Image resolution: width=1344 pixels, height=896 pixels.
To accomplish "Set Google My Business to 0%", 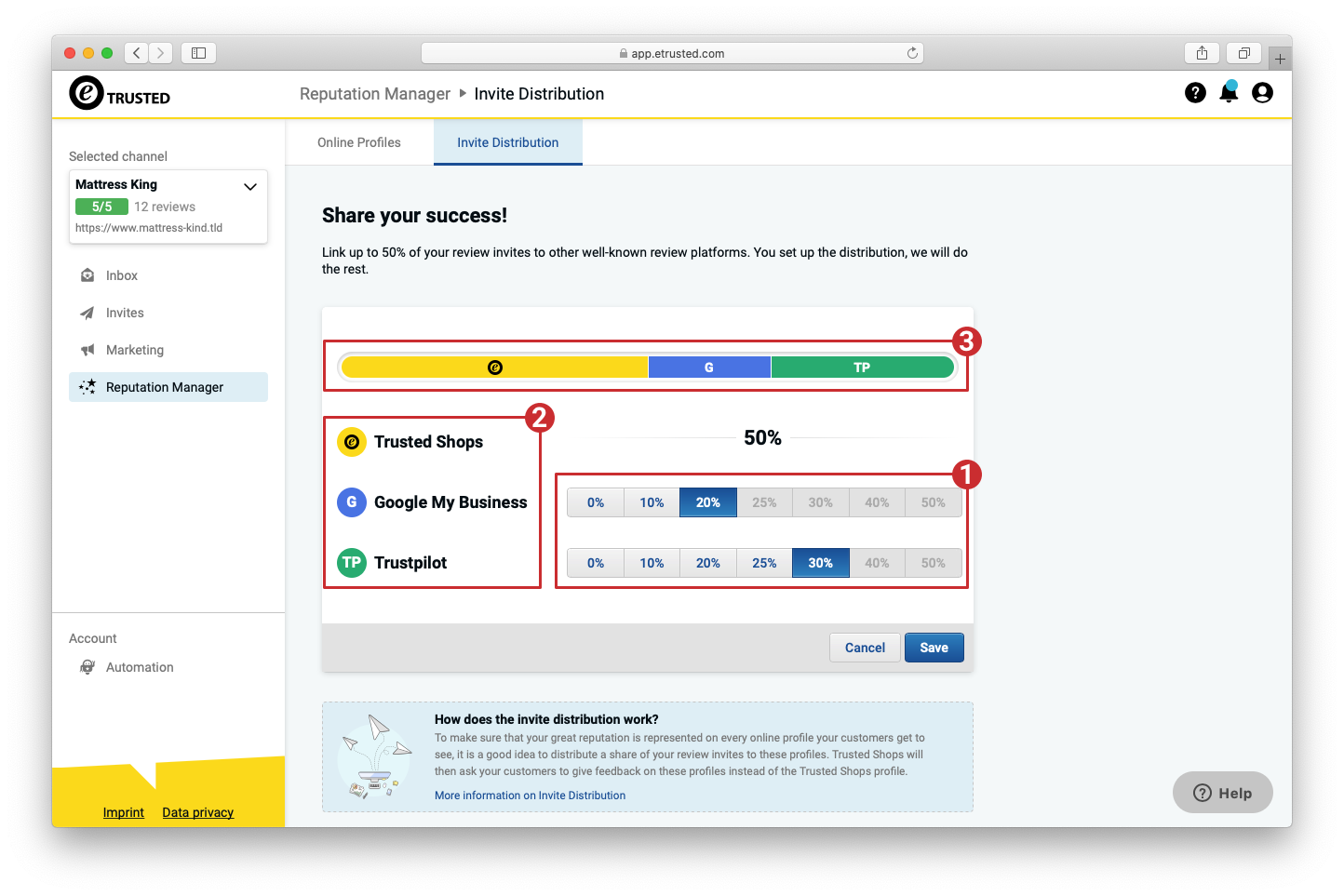I will 596,502.
